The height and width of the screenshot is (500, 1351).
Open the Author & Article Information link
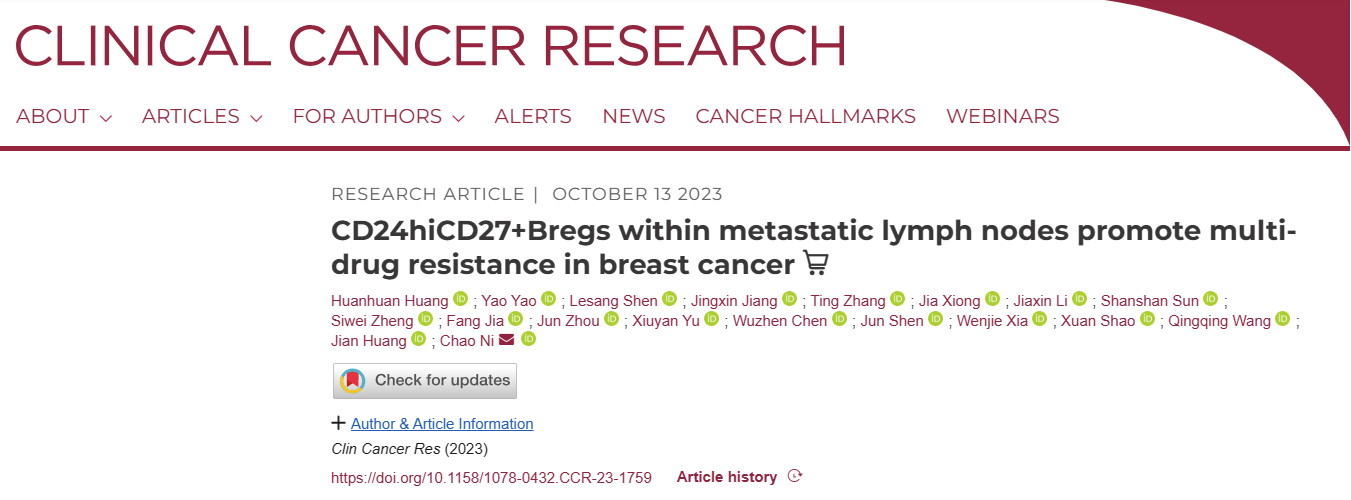(x=442, y=424)
